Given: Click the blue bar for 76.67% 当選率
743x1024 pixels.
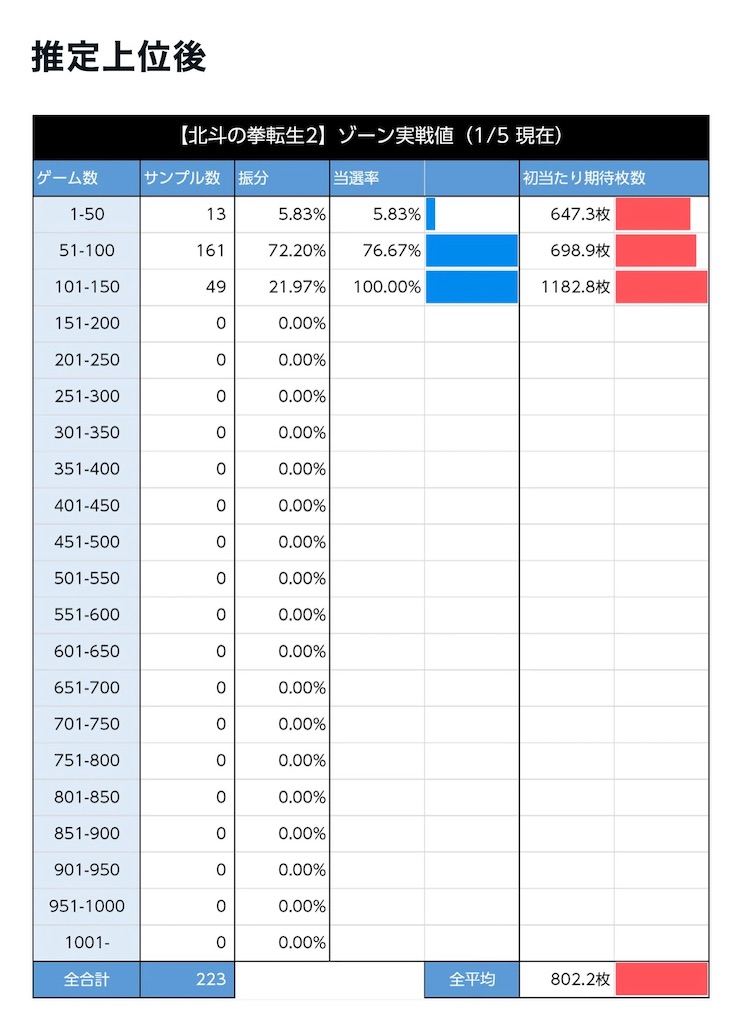Looking at the screenshot, I should pyautogui.click(x=471, y=251).
